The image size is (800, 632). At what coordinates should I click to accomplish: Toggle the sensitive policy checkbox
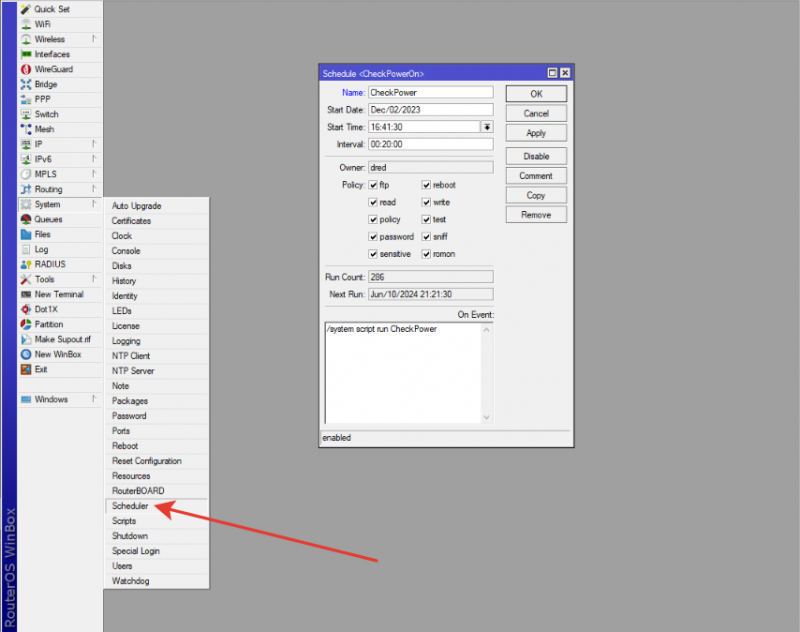373,254
